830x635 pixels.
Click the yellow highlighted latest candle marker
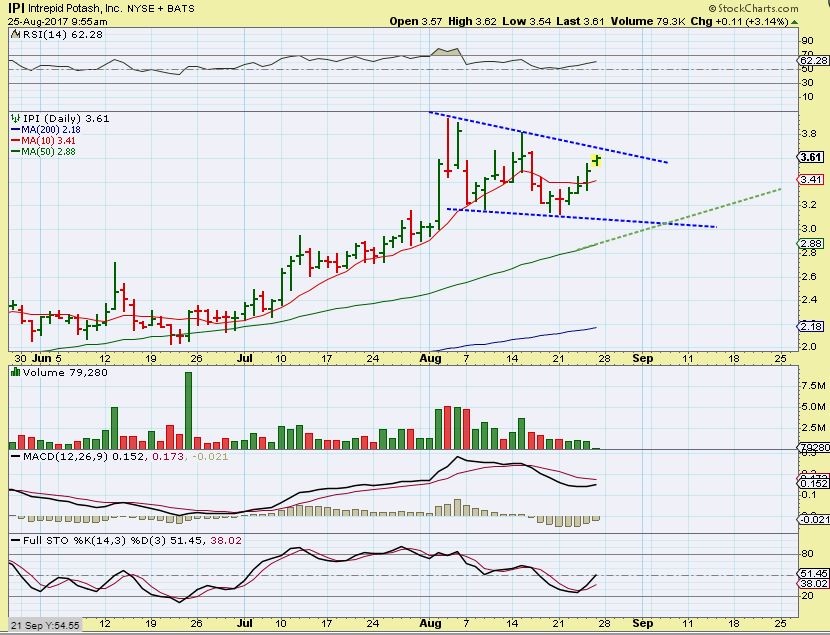(596, 160)
